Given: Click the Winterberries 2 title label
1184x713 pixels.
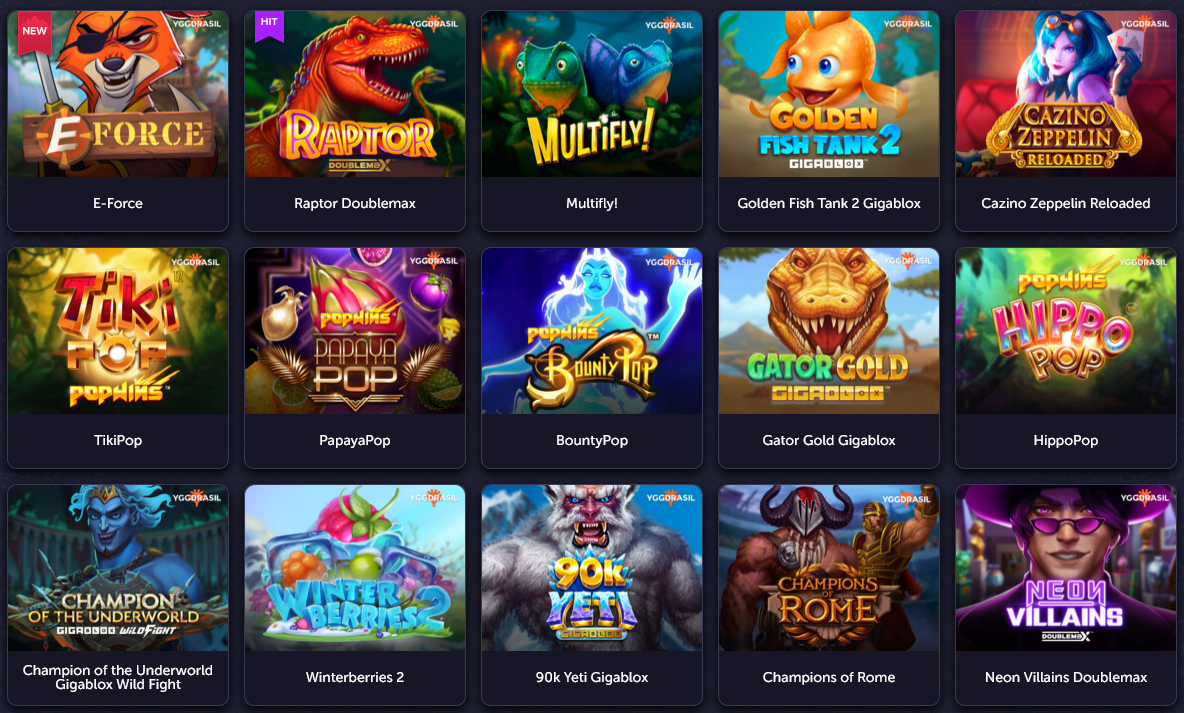Looking at the screenshot, I should click(355, 678).
